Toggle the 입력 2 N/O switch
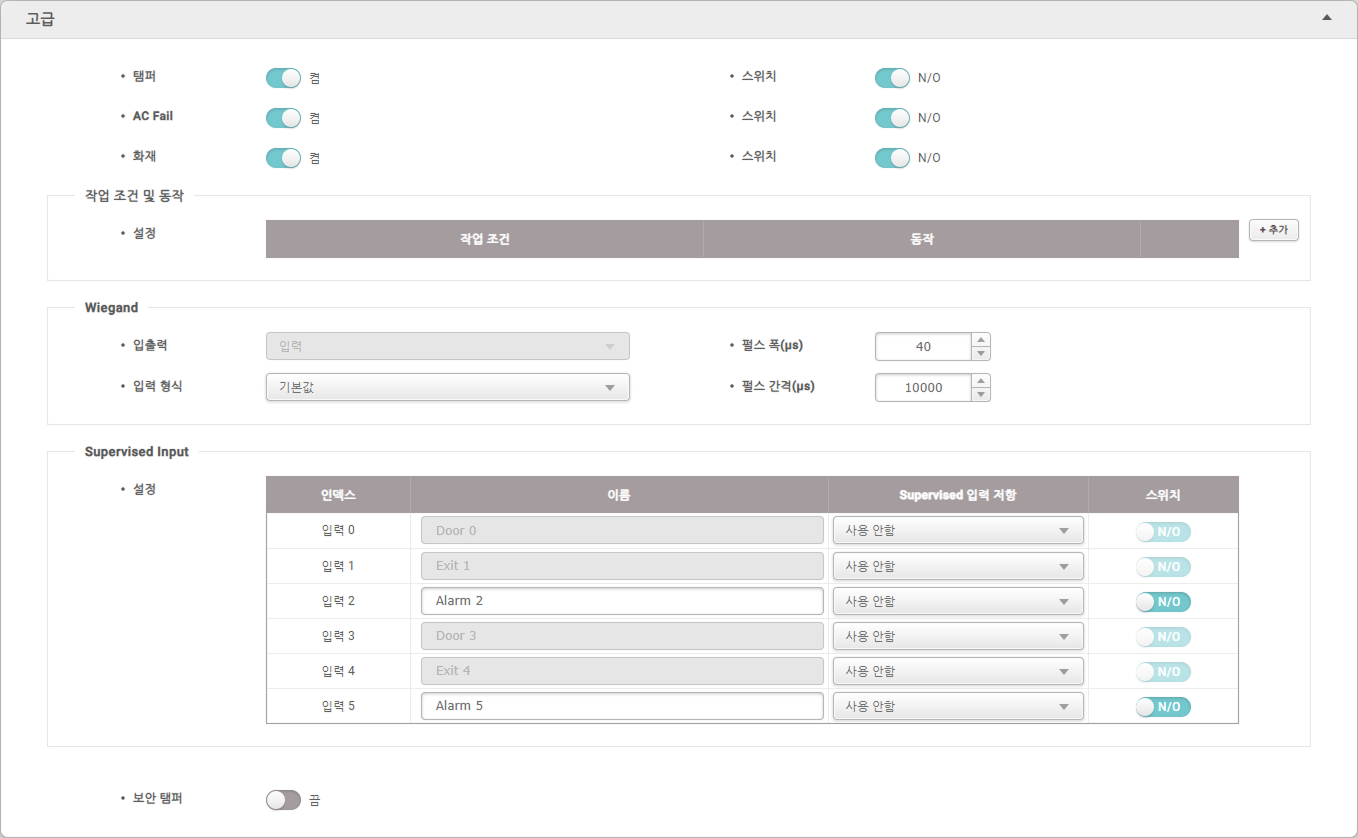The height and width of the screenshot is (838, 1358). coord(1163,602)
